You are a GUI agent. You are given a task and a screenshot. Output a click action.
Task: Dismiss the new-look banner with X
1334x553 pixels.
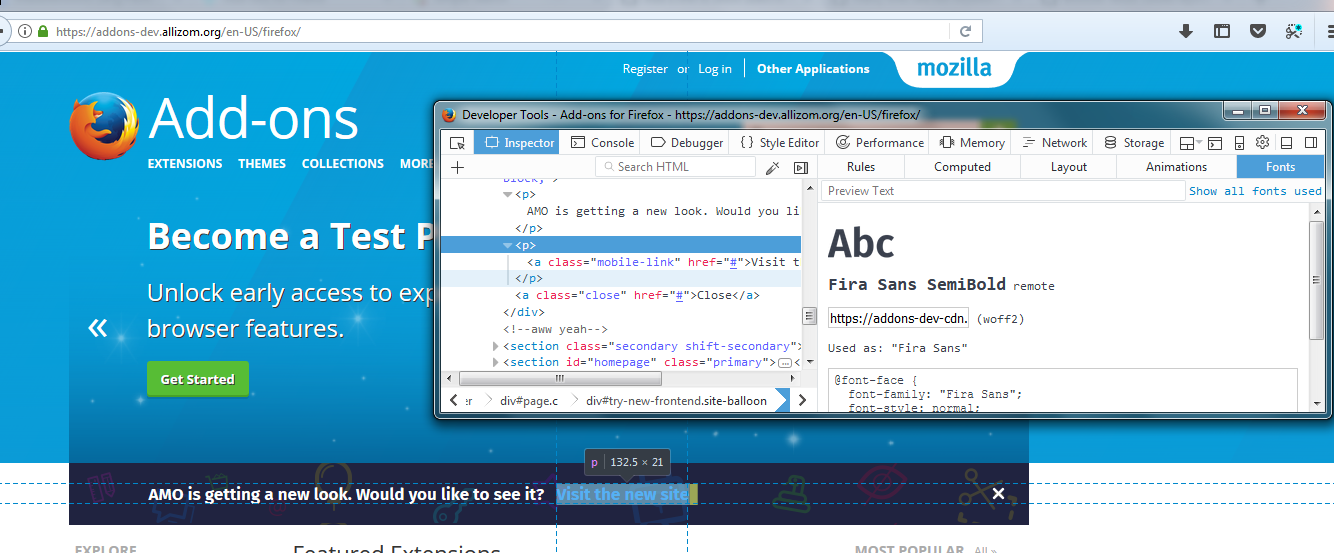click(x=998, y=493)
